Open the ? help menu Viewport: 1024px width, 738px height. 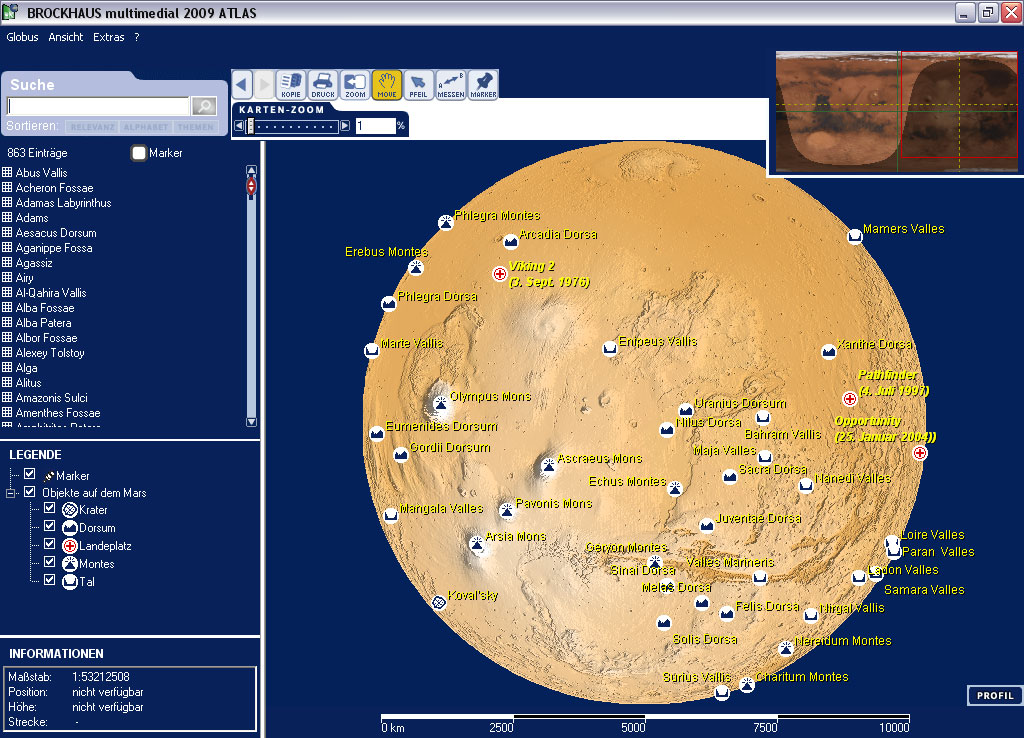pos(136,37)
